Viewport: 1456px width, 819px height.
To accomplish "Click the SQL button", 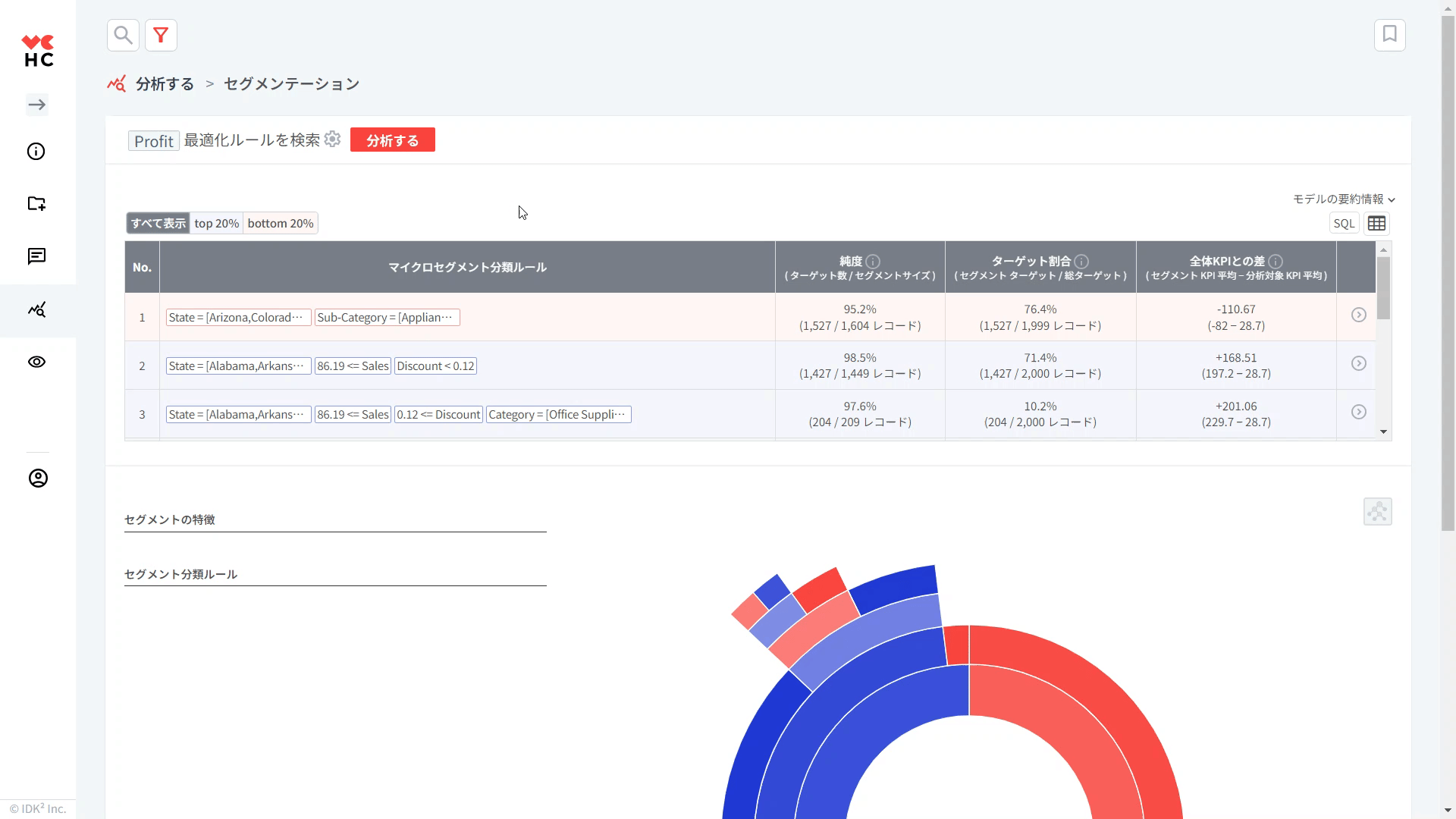I will [1343, 223].
